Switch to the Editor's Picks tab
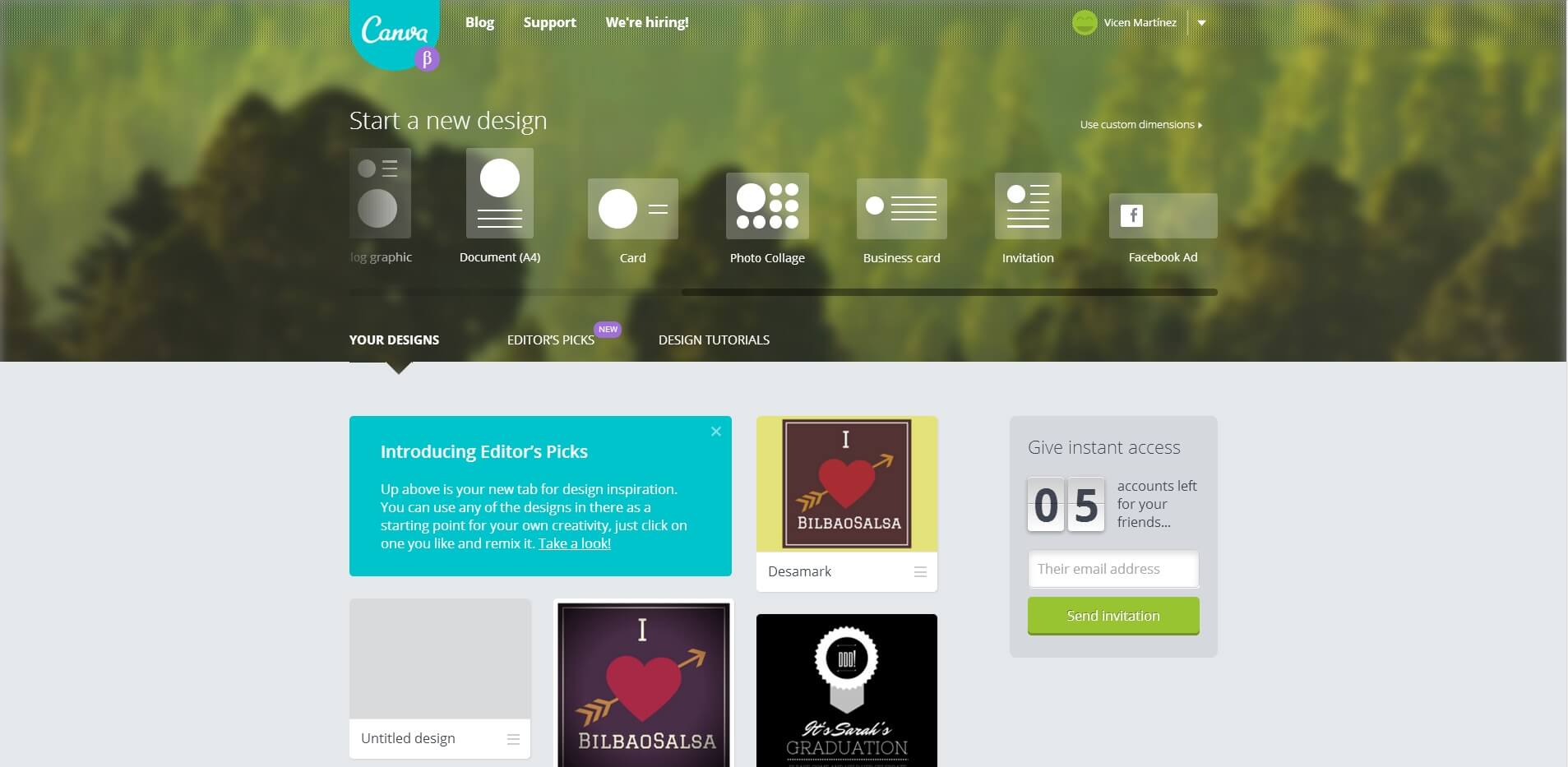Image resolution: width=1568 pixels, height=767 pixels. (x=551, y=340)
